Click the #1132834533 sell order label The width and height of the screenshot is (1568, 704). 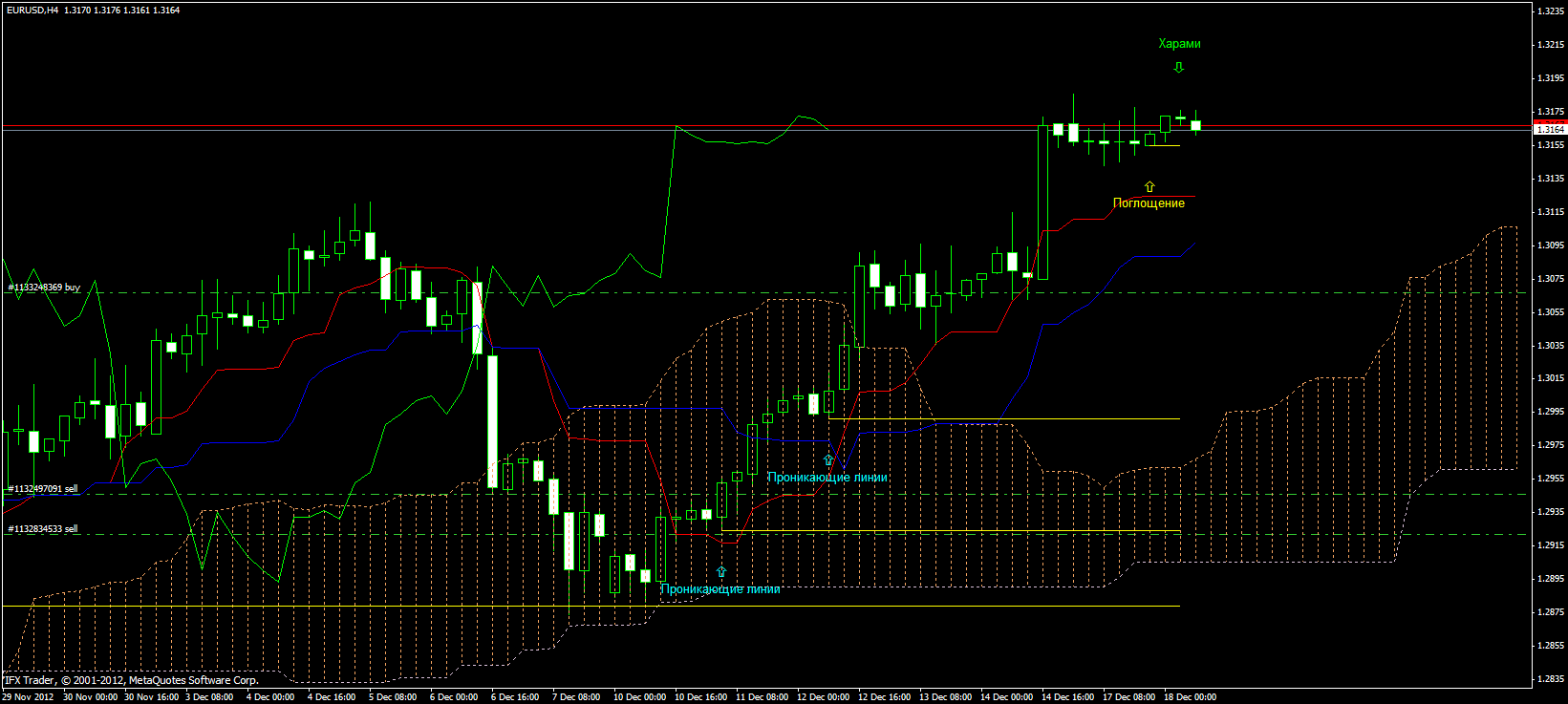43,528
